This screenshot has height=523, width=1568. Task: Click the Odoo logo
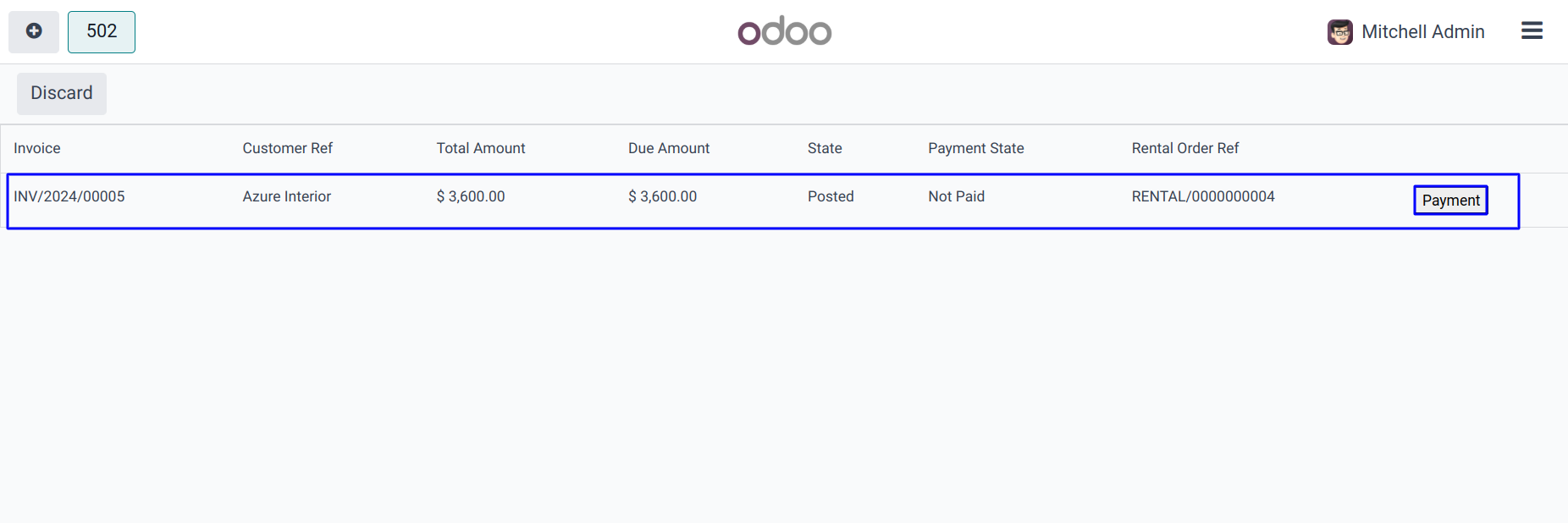pyautogui.click(x=784, y=31)
